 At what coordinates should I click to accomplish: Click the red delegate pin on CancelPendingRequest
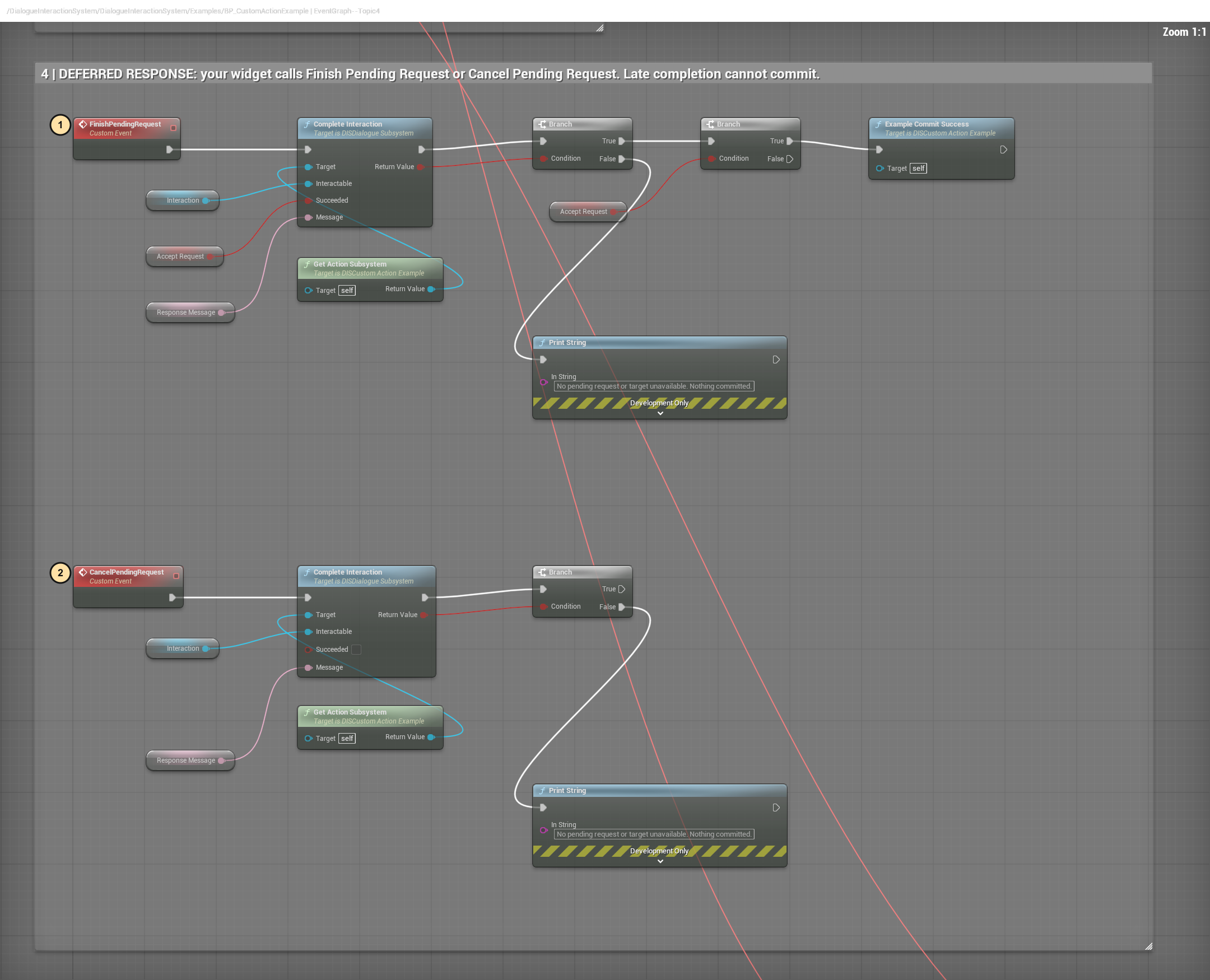click(x=175, y=576)
